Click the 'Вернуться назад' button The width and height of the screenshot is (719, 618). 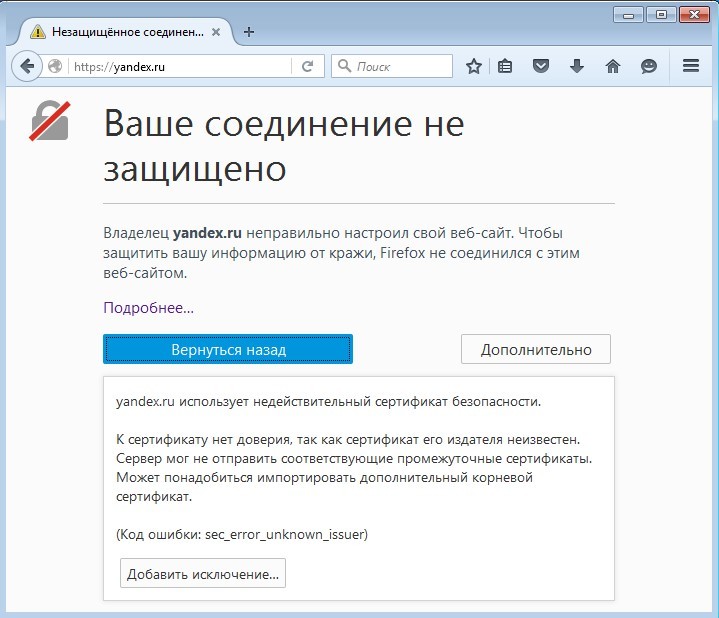coord(228,349)
